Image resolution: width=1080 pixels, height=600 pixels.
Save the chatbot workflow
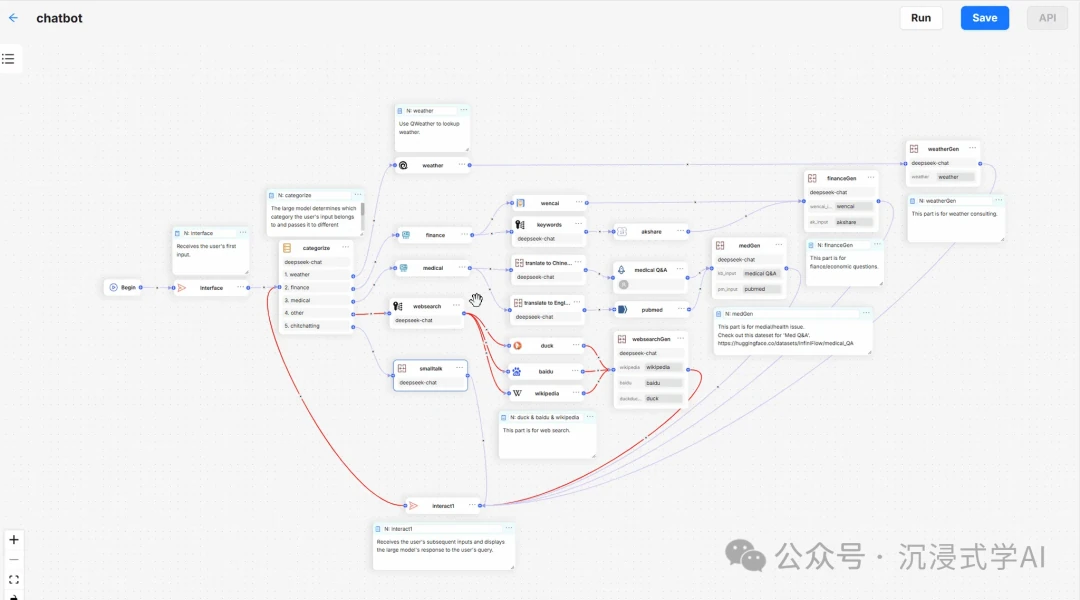984,17
